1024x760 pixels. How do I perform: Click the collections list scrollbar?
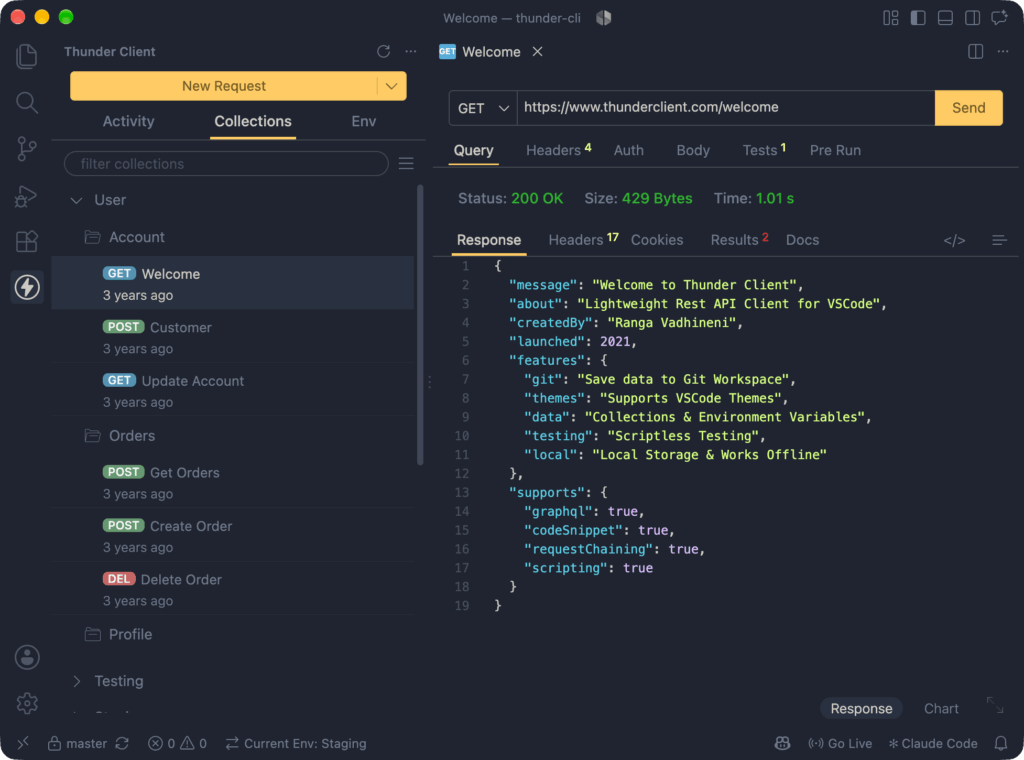coord(420,325)
